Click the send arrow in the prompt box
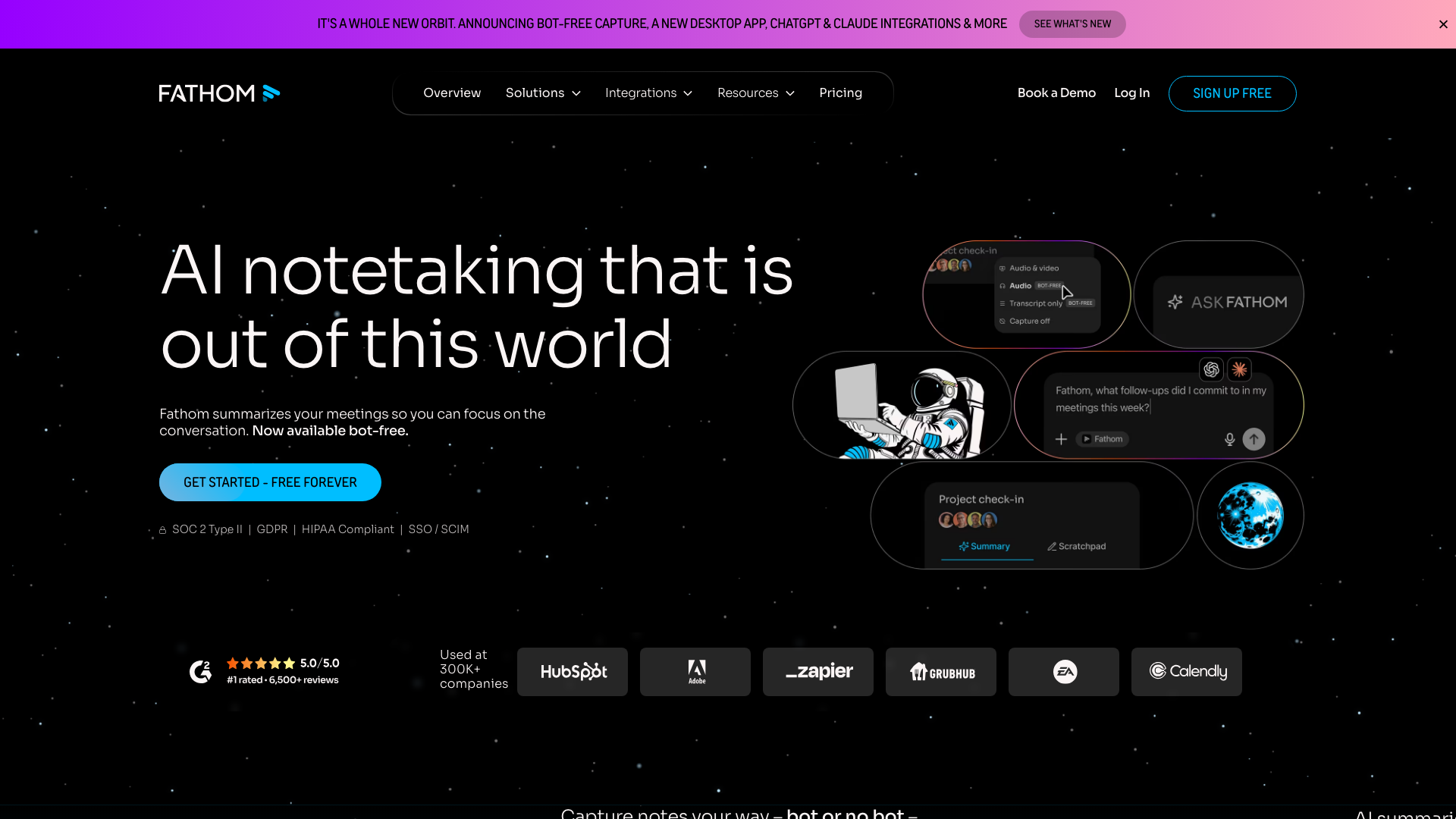Viewport: 1456px width, 819px height. [x=1254, y=439]
